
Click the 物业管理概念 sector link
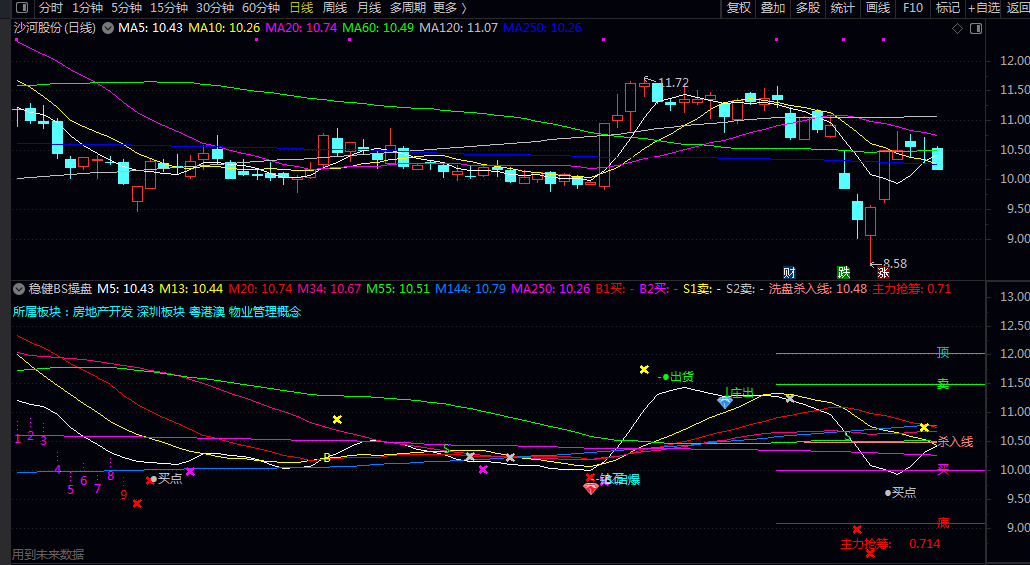coord(265,312)
